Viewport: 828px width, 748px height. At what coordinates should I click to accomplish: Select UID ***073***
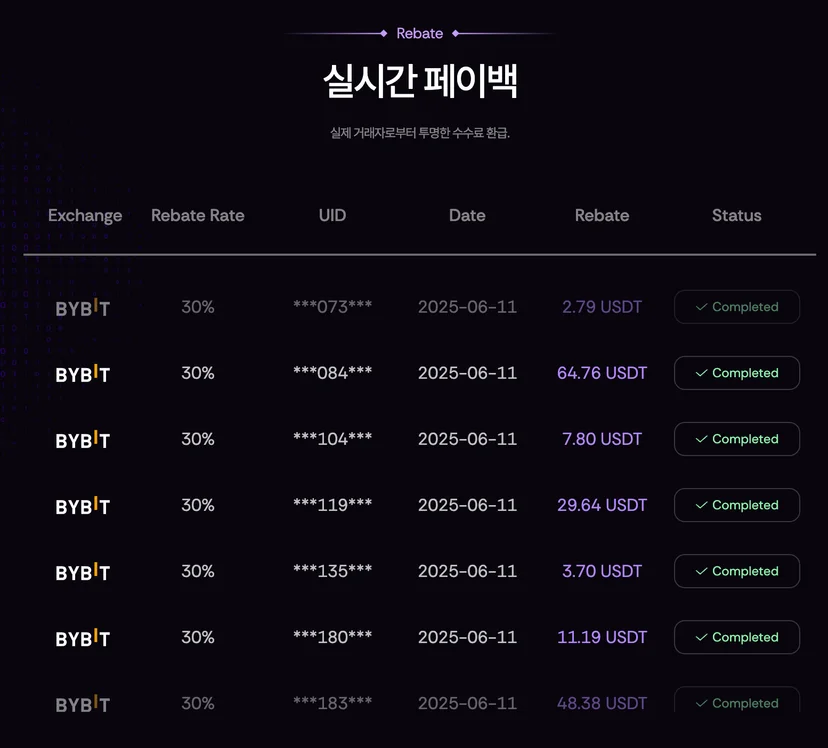pos(333,306)
